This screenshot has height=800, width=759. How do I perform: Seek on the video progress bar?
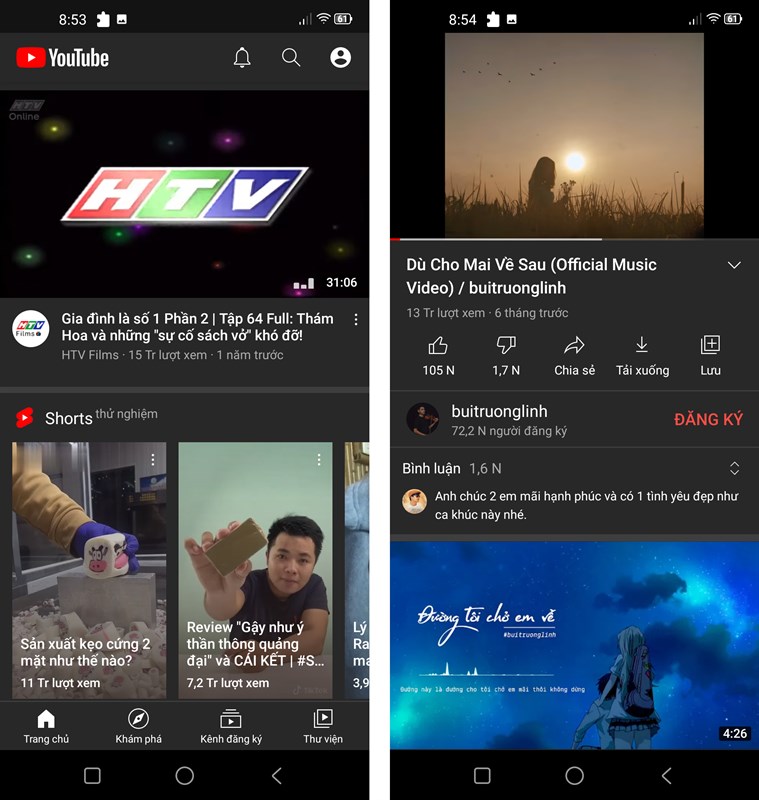pos(574,238)
